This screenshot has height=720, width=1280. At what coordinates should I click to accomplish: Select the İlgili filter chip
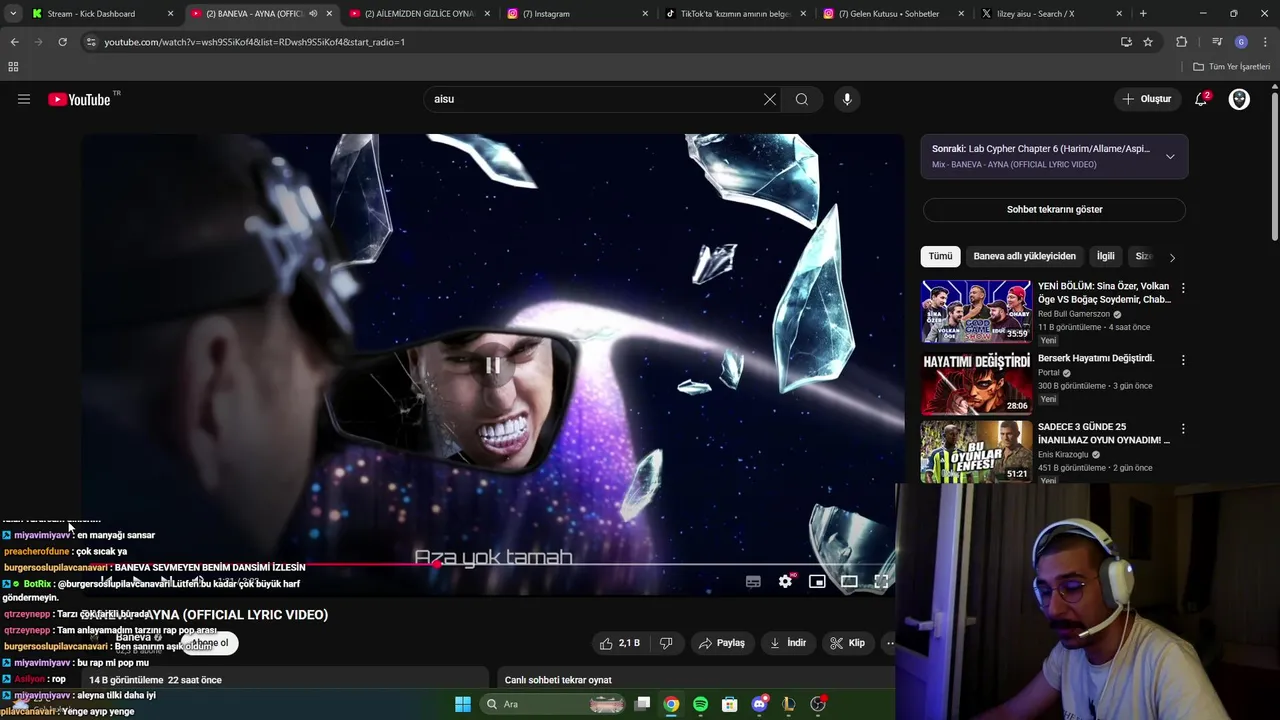tap(1105, 256)
